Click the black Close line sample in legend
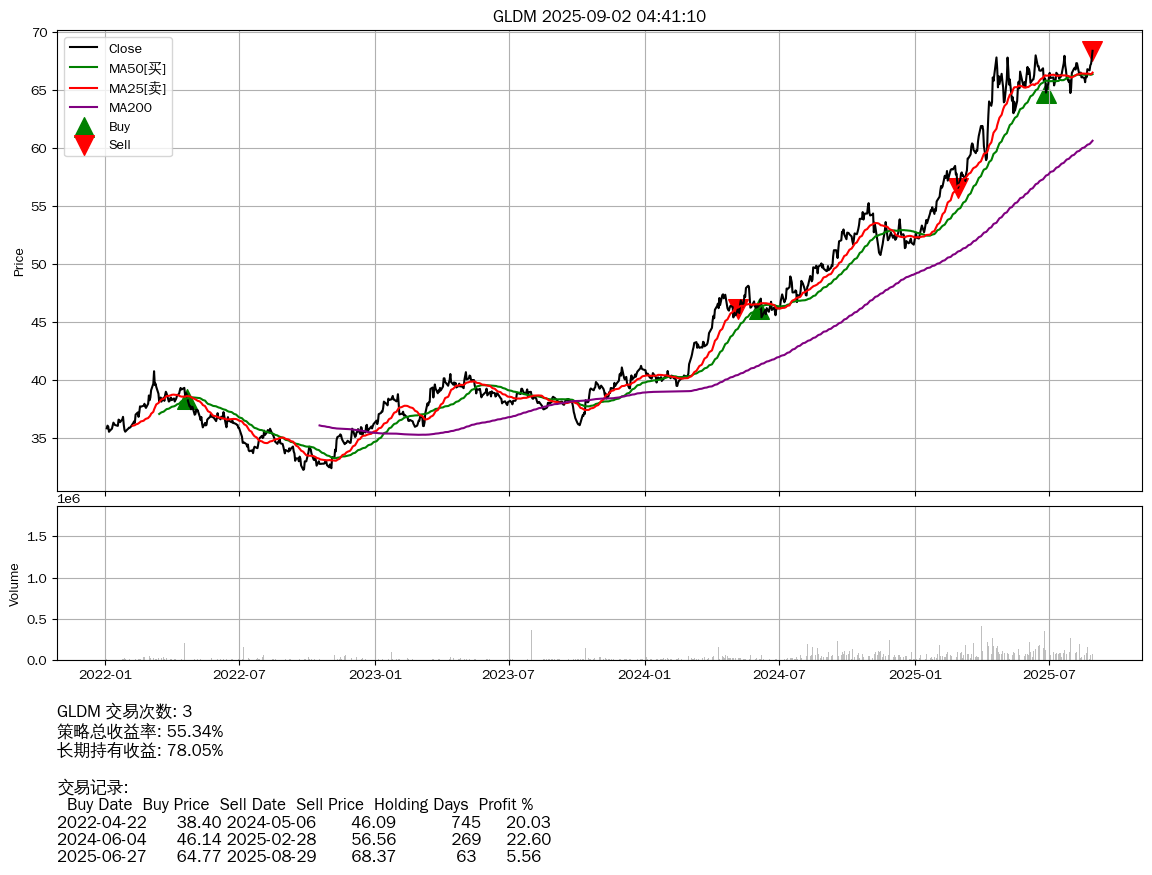 pos(84,49)
